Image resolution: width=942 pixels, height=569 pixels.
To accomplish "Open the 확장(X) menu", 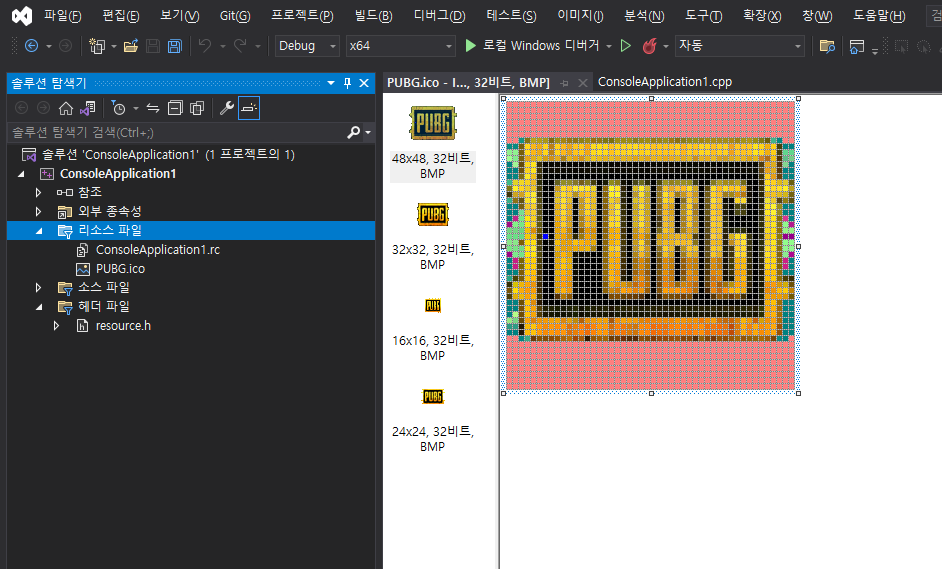I will click(x=762, y=16).
